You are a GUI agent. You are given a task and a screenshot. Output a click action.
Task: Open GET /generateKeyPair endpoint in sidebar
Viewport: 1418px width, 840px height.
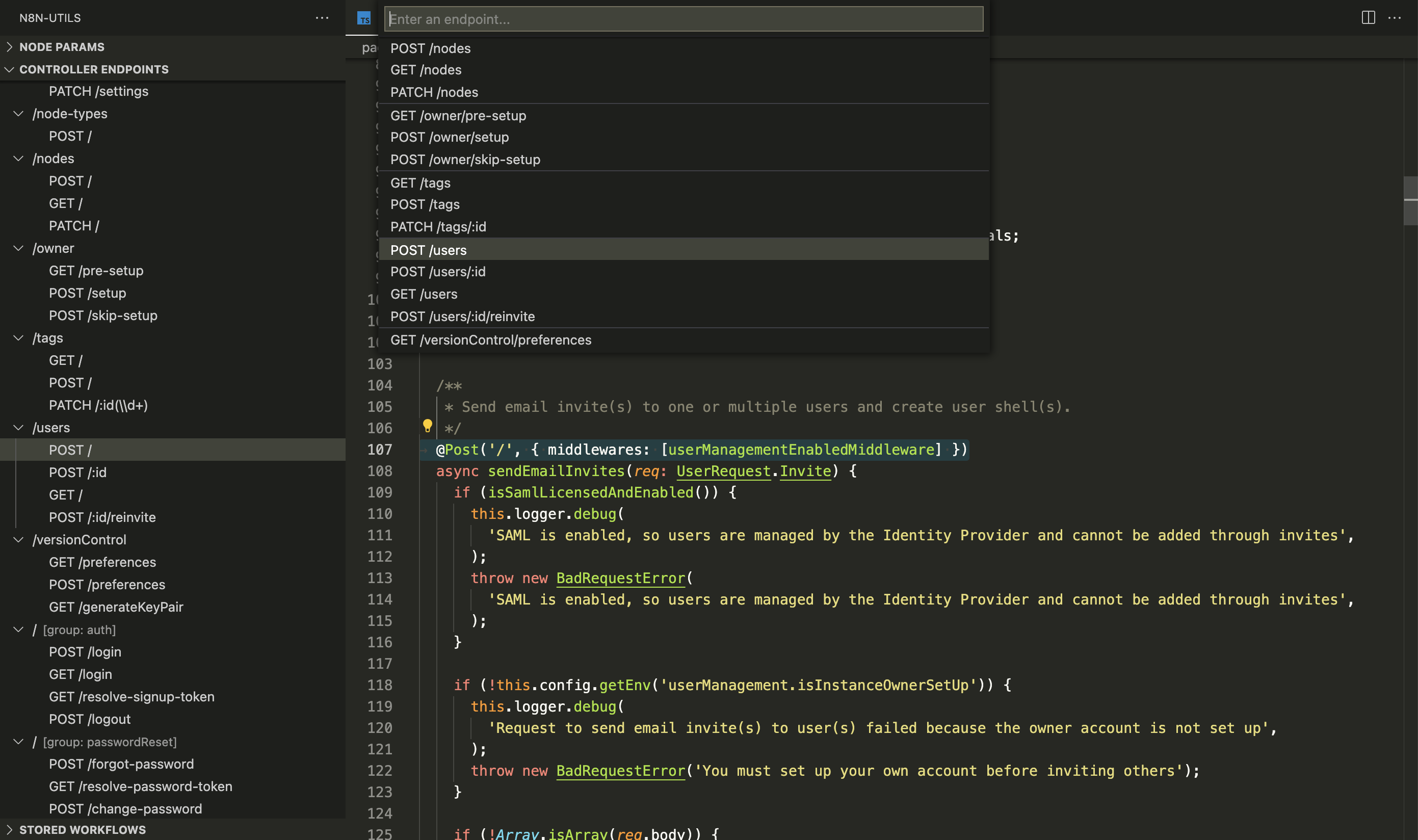[x=116, y=607]
